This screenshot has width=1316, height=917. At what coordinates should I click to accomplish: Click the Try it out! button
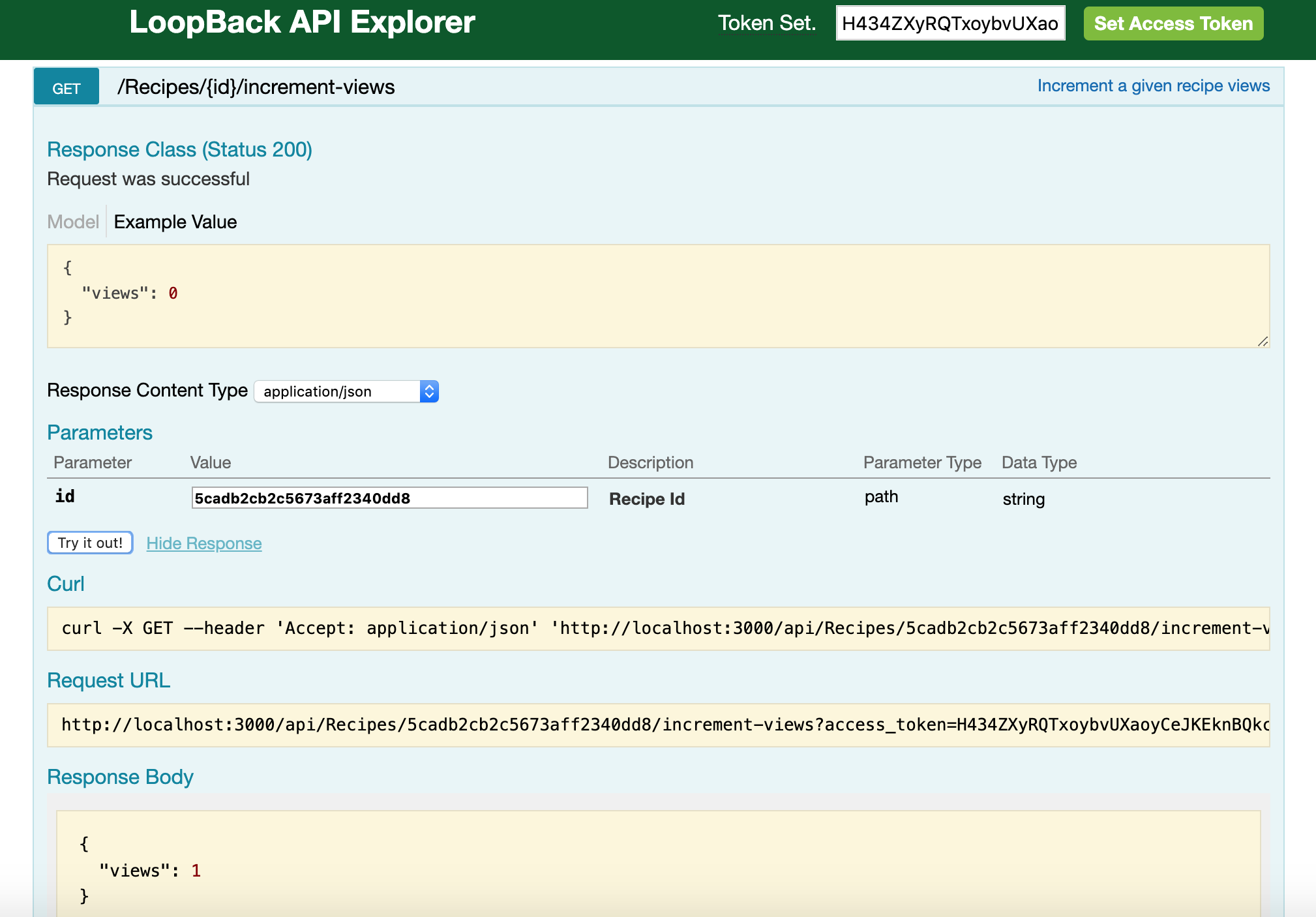[90, 543]
